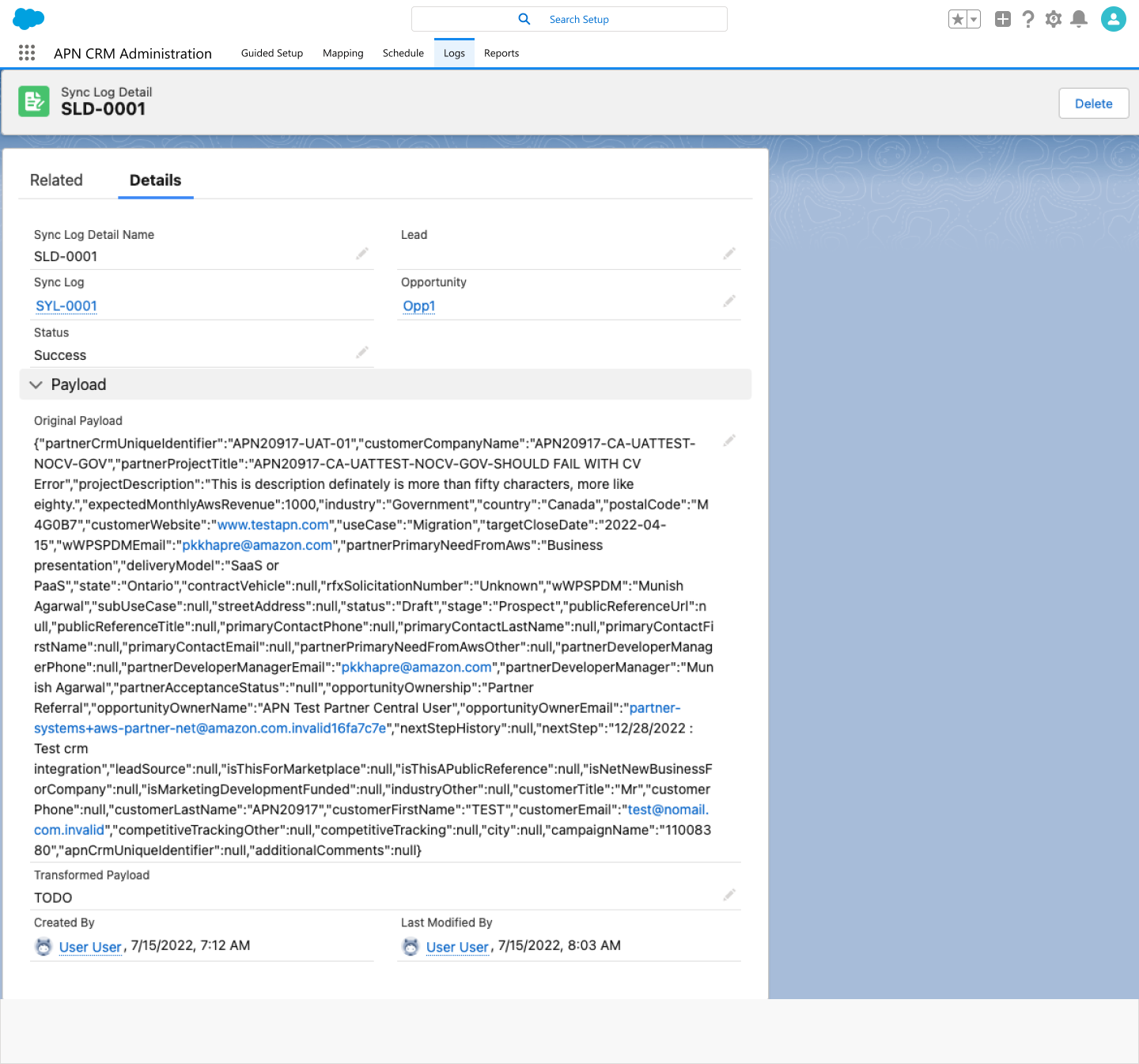The image size is (1139, 1064).
Task: Open the www.testapn.com link
Action: (x=273, y=524)
